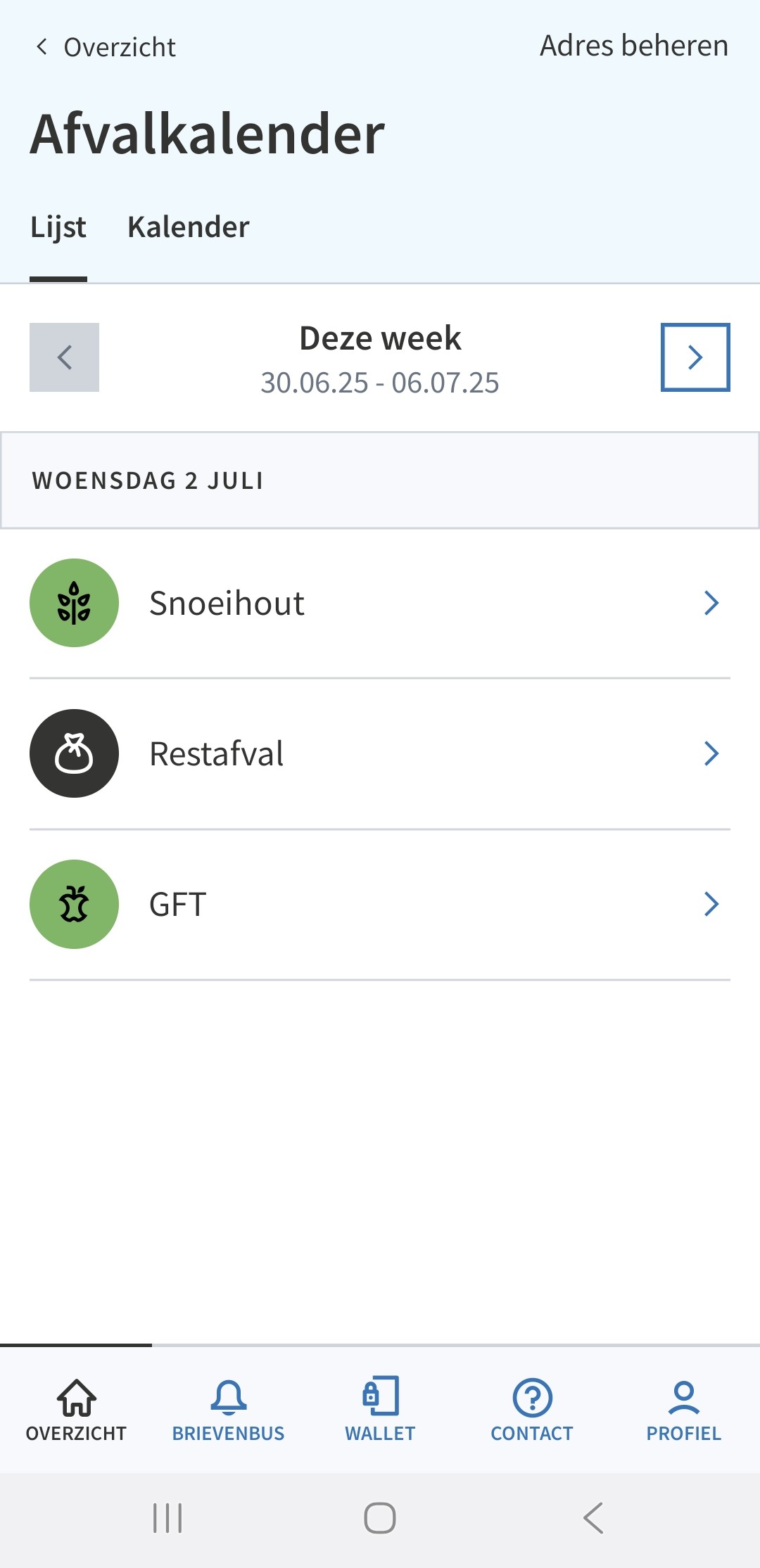760x1568 pixels.
Task: Select the Lijst tab
Action: pos(58,227)
